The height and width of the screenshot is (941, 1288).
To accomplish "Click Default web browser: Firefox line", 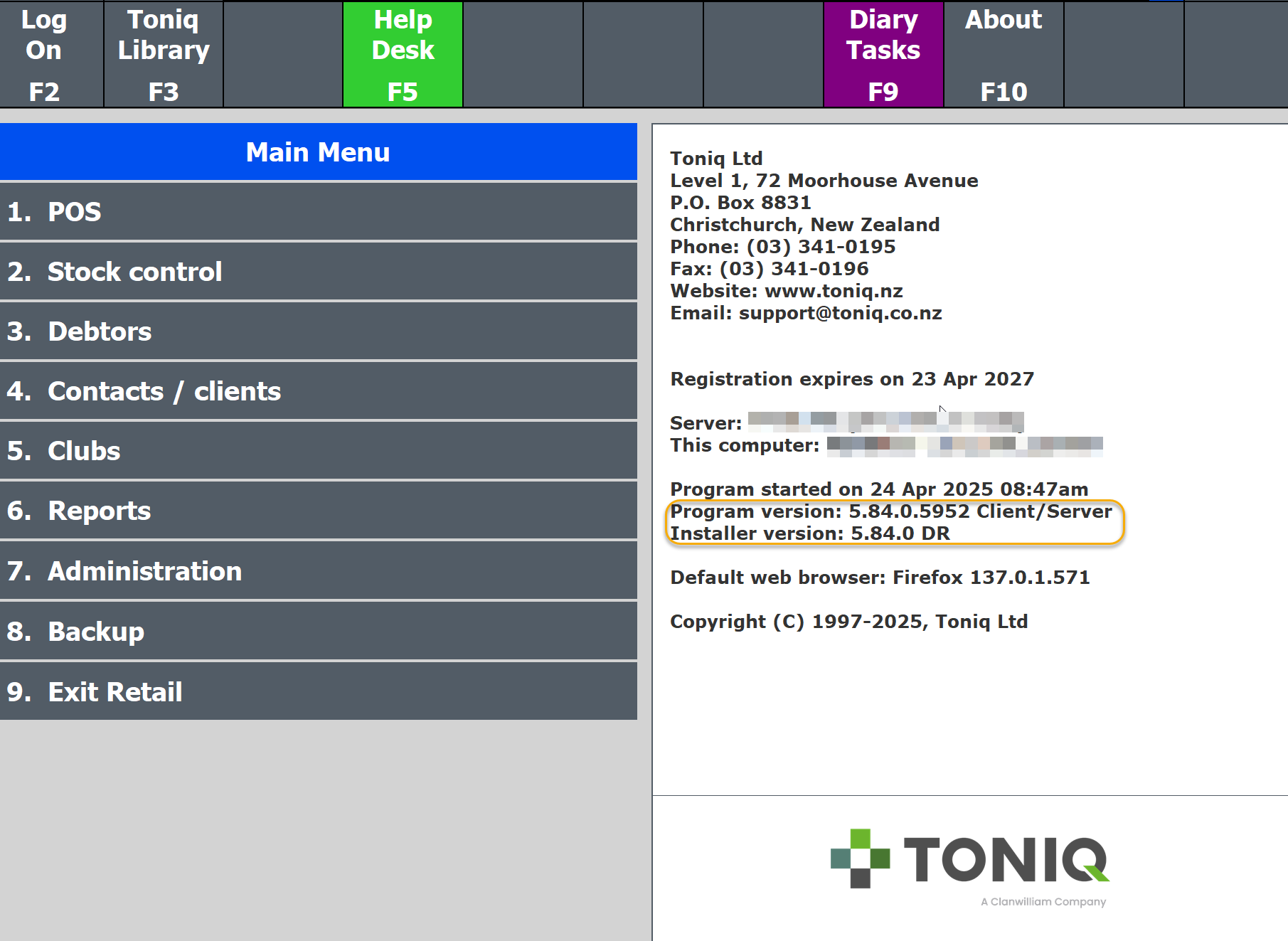I will (x=880, y=578).
